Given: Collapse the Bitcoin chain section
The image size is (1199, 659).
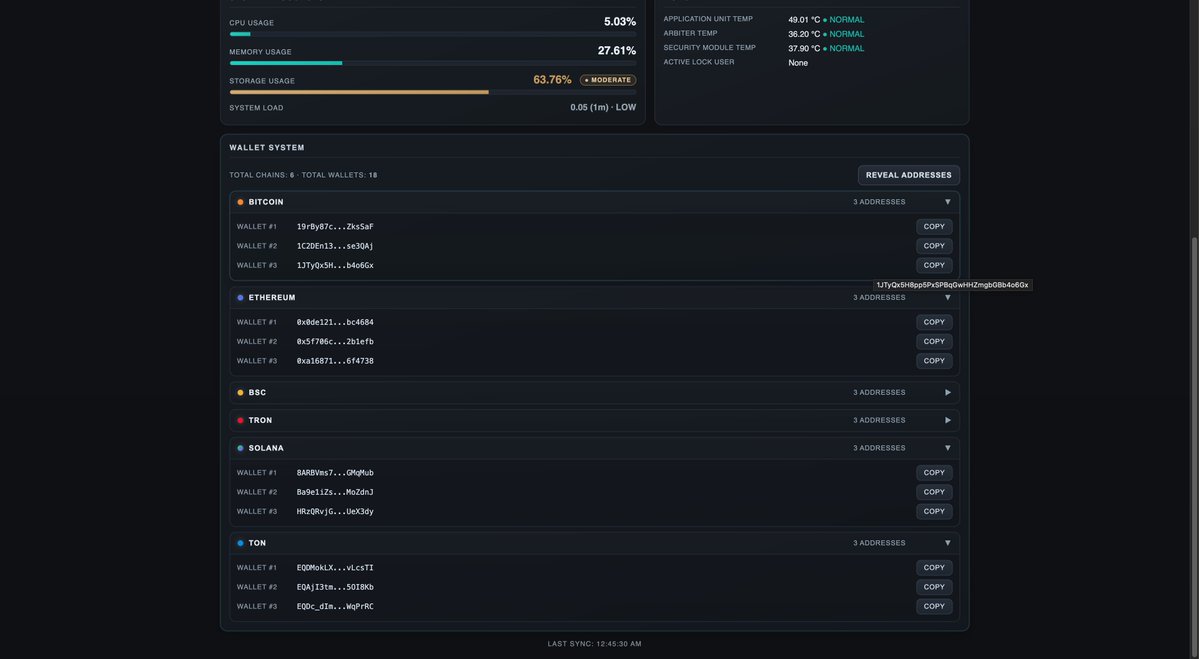Looking at the screenshot, I should (x=947, y=202).
